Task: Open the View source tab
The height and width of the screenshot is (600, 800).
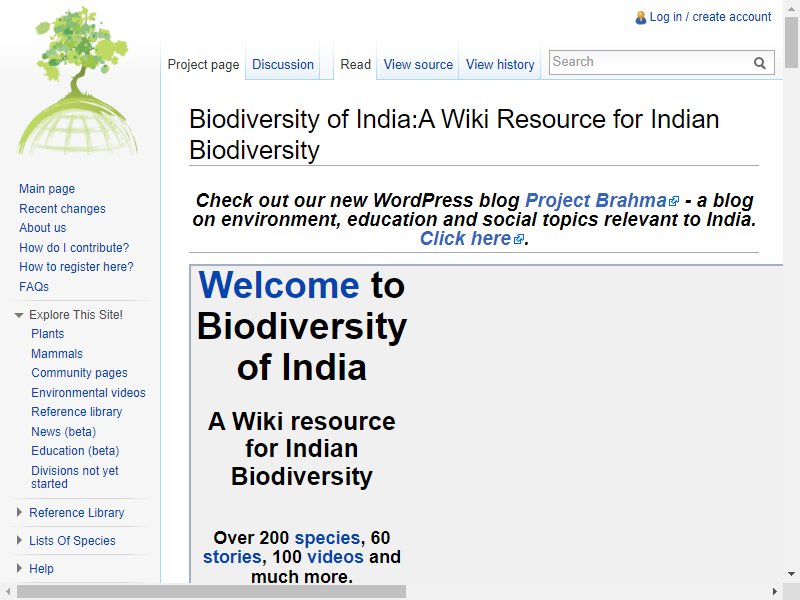Action: [x=418, y=65]
